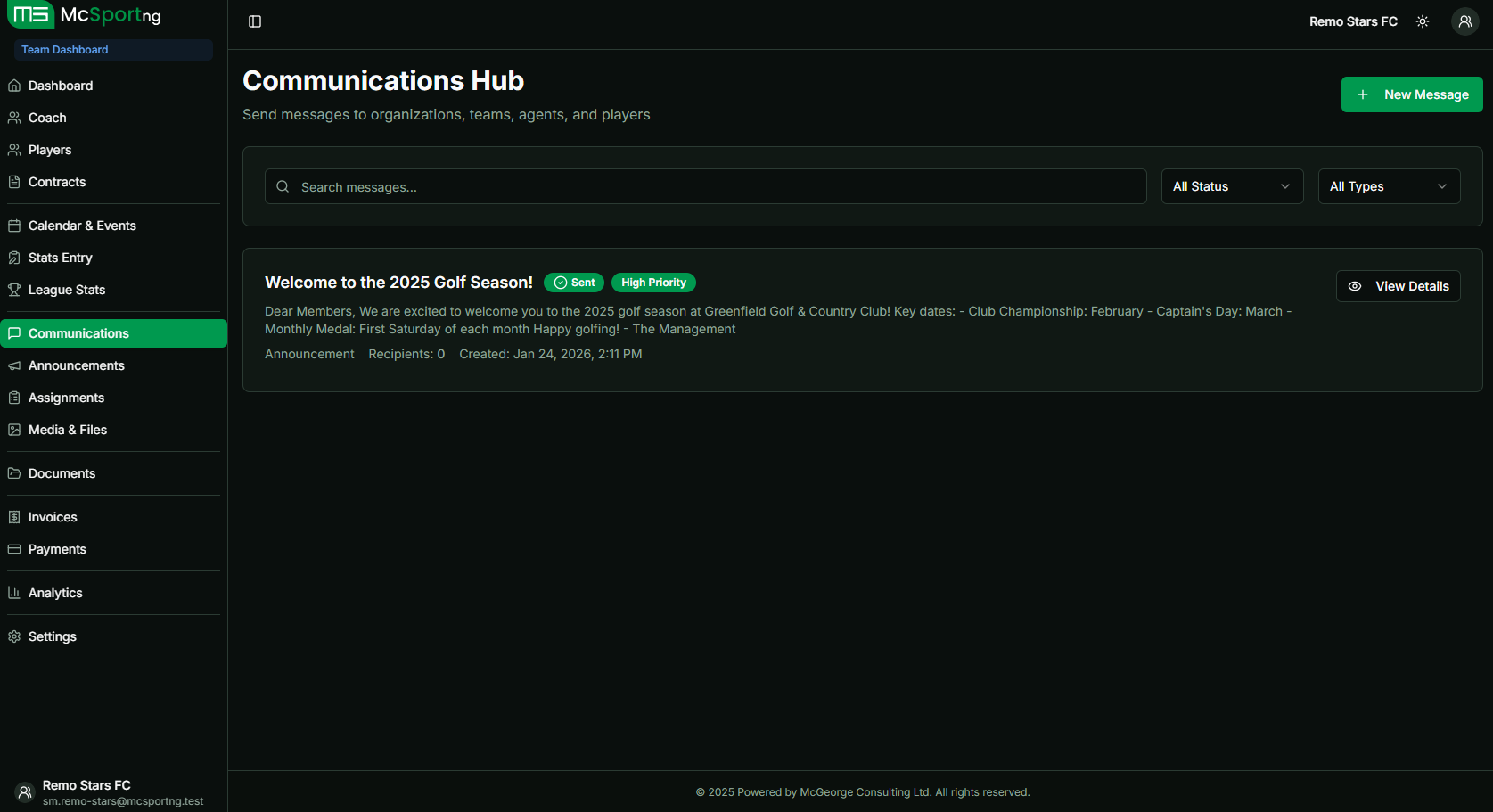
Task: Open the Welcome to 2025 Golf Season title
Action: [398, 283]
